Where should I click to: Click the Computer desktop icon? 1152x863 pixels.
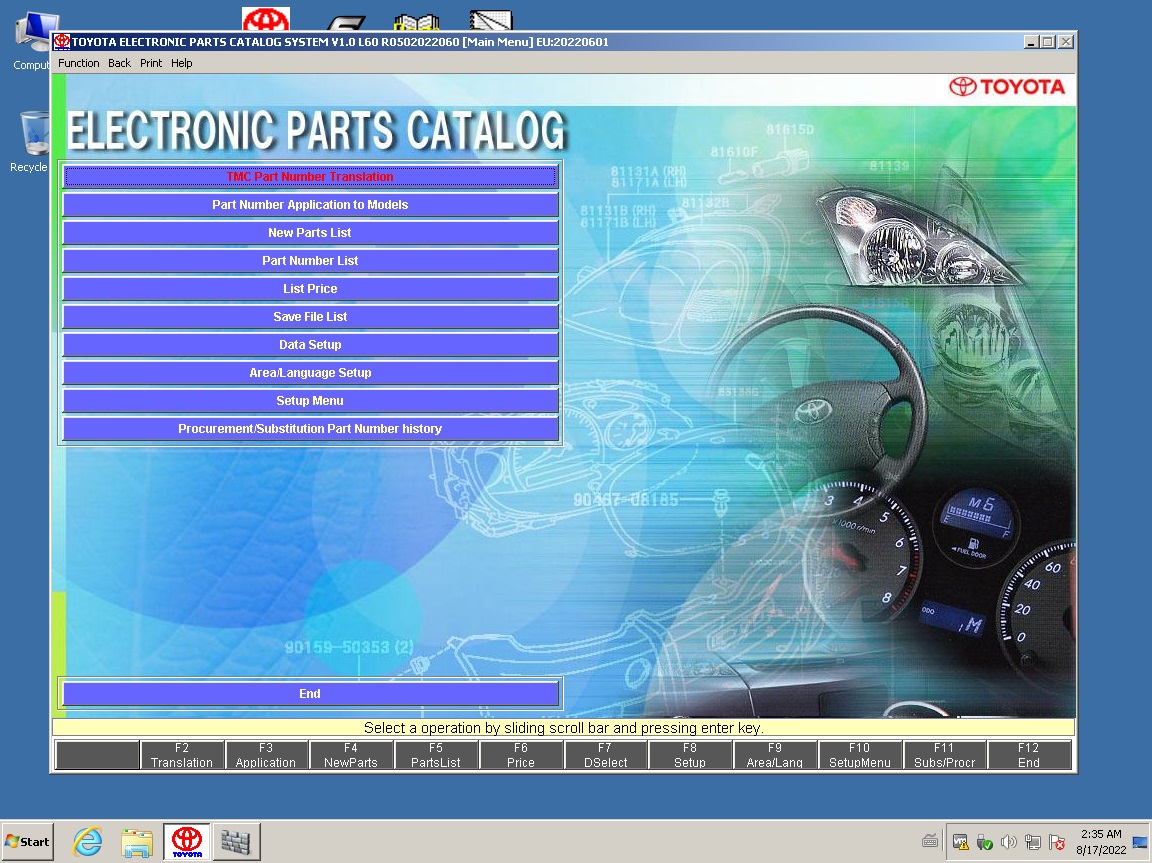[32, 40]
